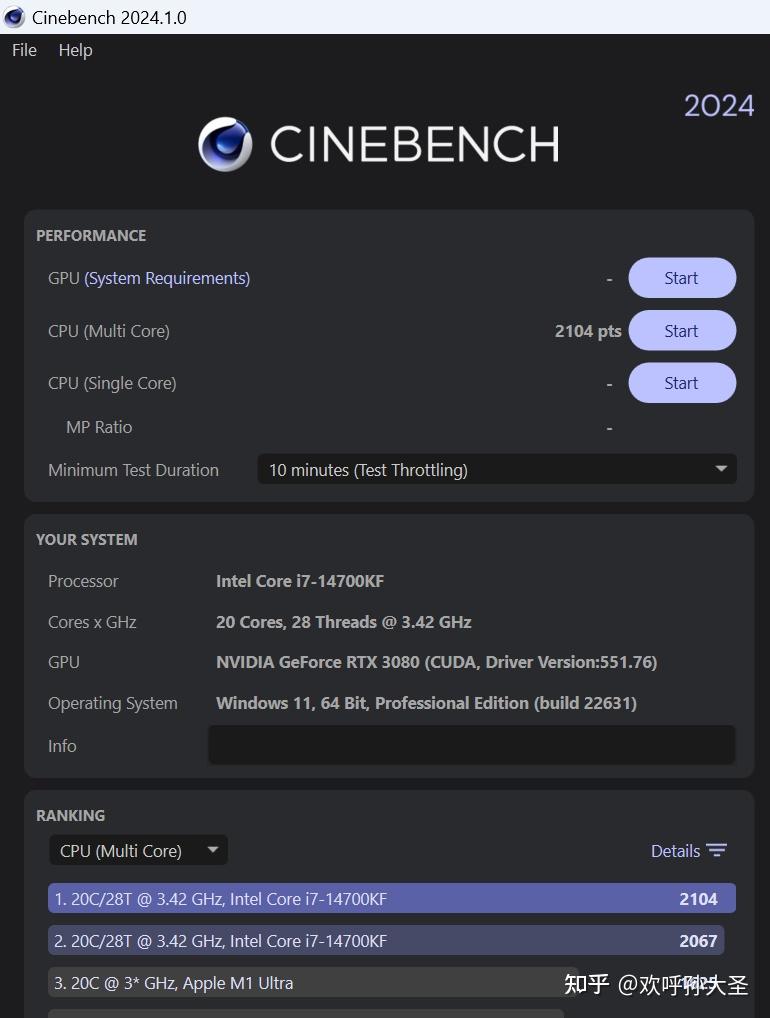Image resolution: width=770 pixels, height=1018 pixels.
Task: Click the Minimum Test Duration dropdown arrow
Action: (722, 469)
